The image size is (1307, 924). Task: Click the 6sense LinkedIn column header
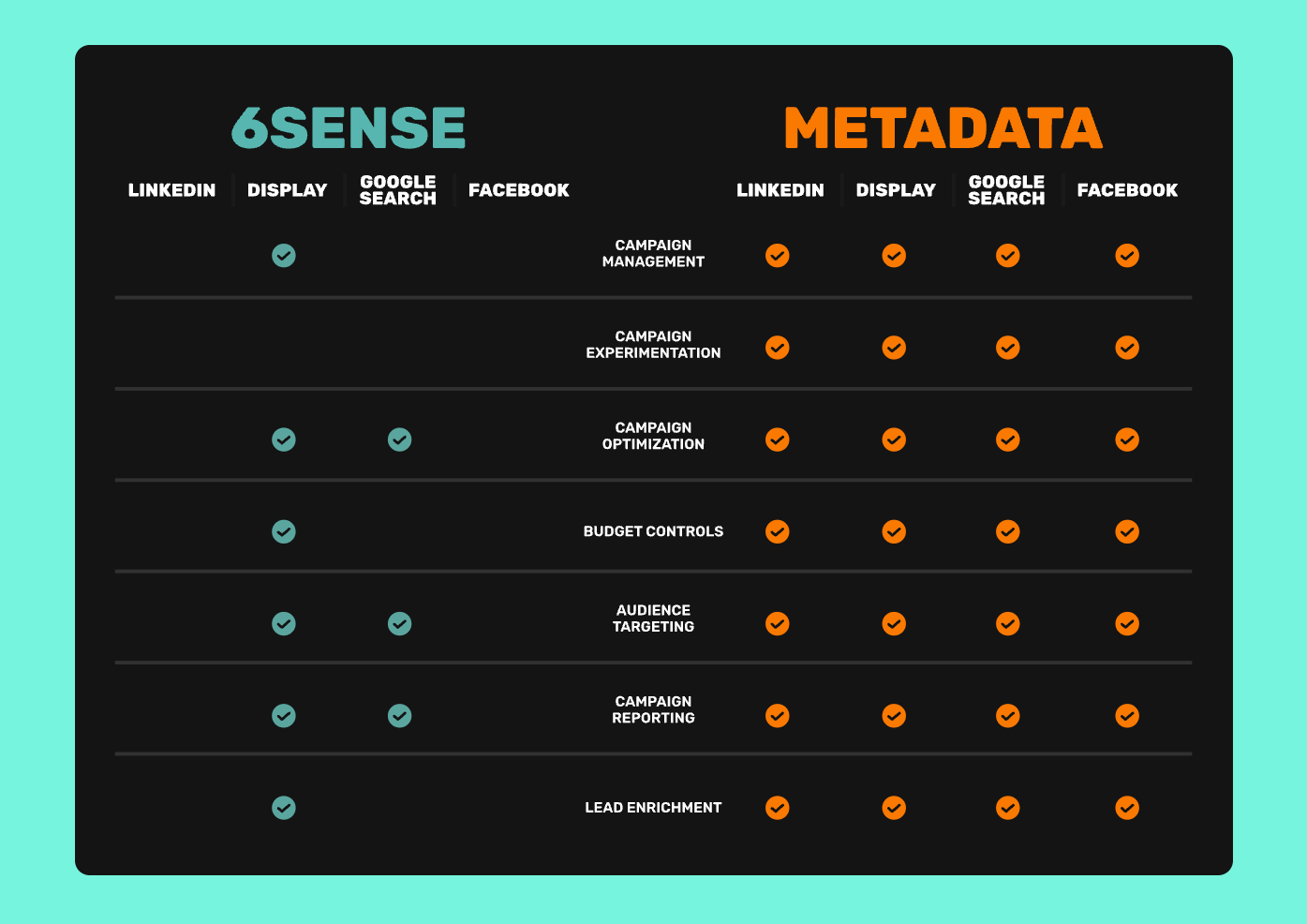(x=171, y=190)
